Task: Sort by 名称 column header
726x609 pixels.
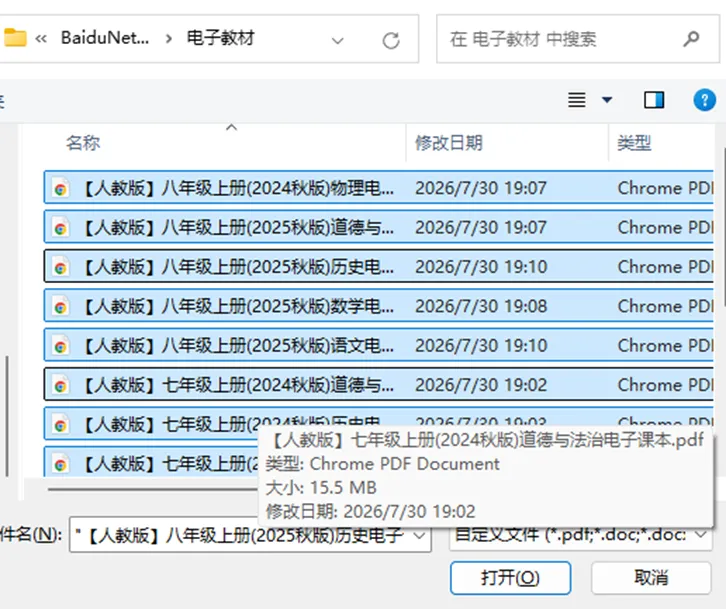Action: coord(83,143)
